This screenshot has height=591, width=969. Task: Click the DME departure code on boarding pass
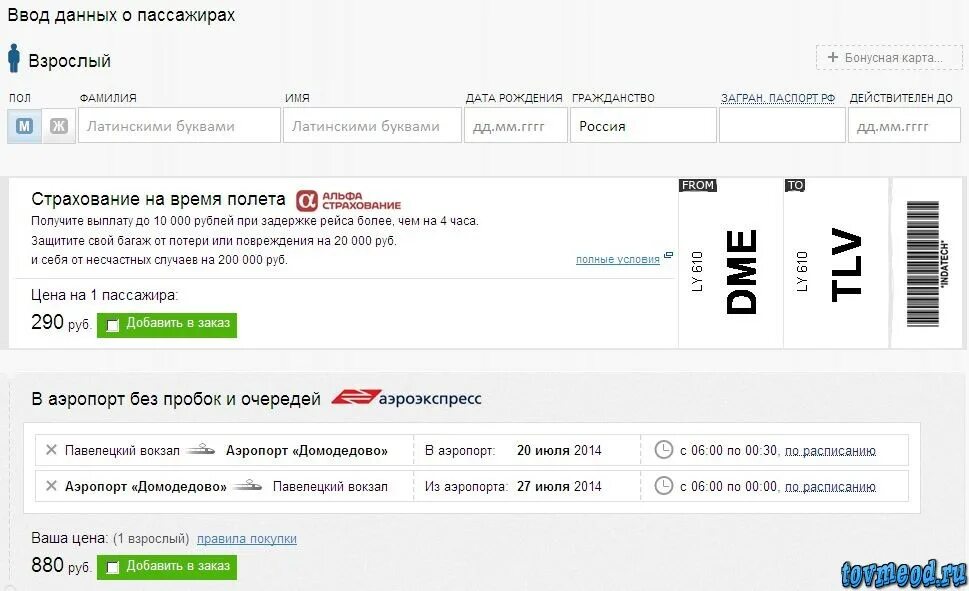coord(742,271)
